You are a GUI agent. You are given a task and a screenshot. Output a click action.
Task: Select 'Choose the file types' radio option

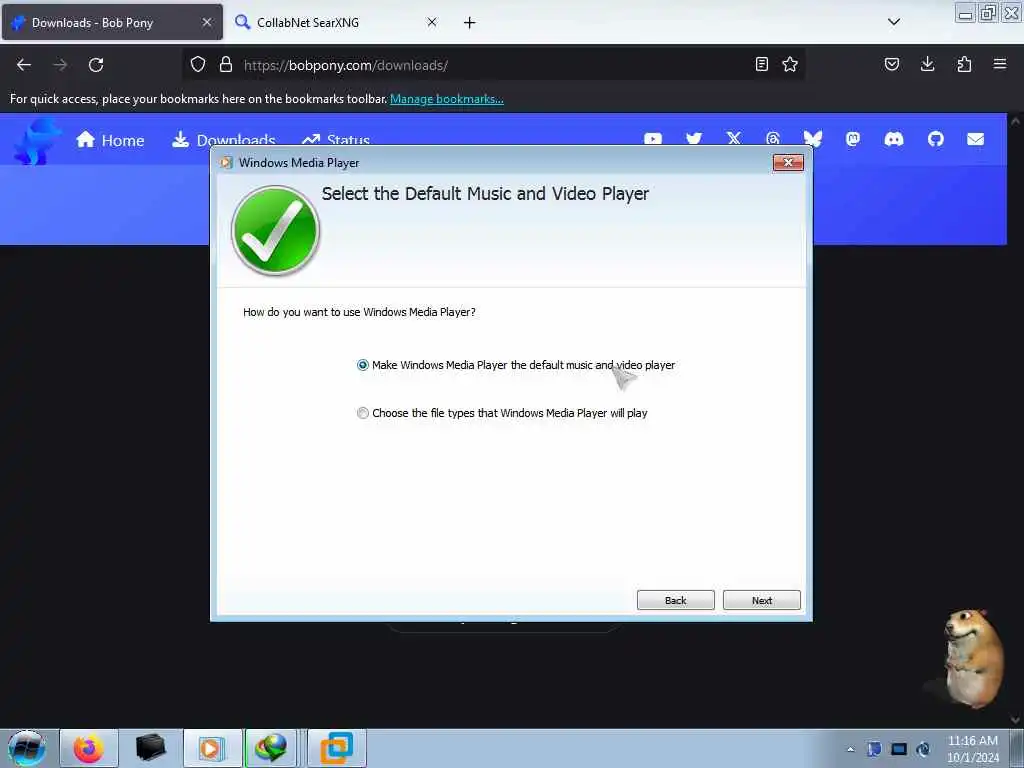[x=362, y=413]
